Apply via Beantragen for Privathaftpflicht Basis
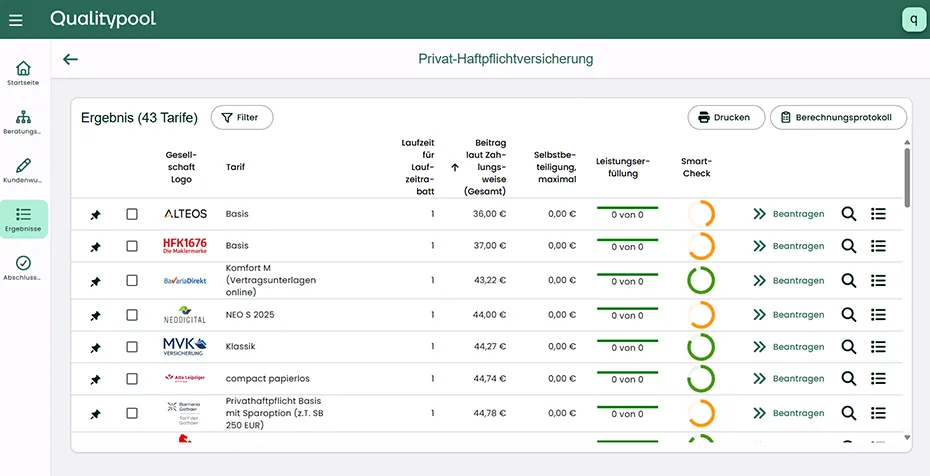Viewport: 930px width, 476px height. [789, 413]
